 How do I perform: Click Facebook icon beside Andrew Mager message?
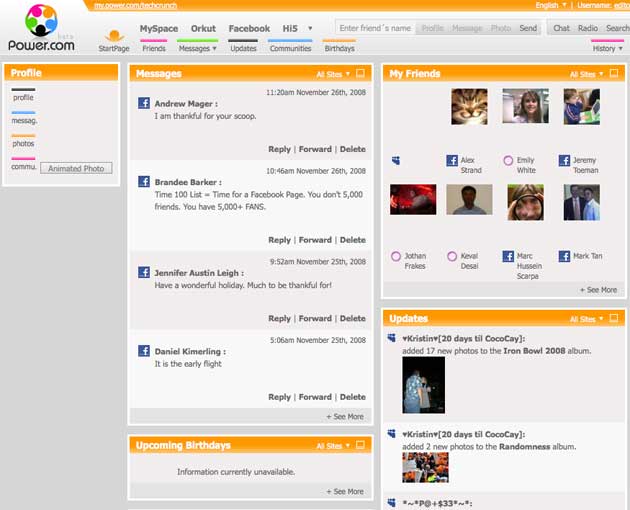[144, 103]
